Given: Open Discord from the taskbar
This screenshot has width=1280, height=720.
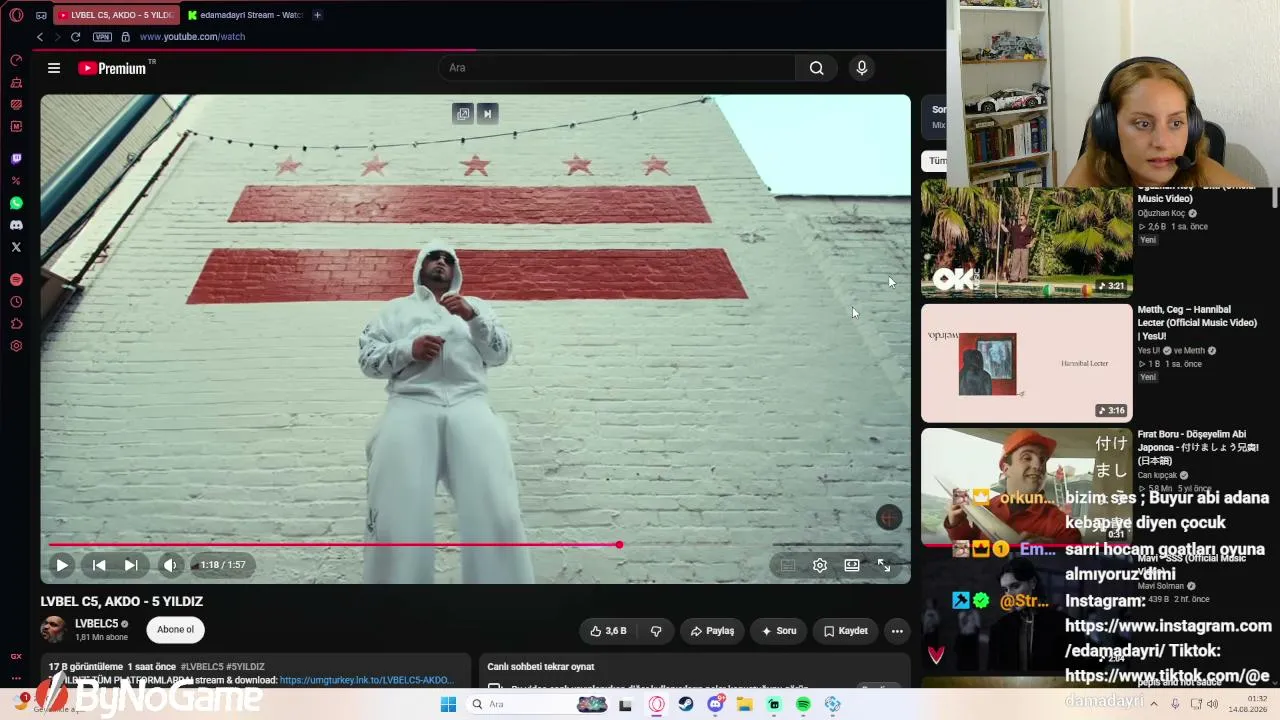Looking at the screenshot, I should pyautogui.click(x=715, y=704).
